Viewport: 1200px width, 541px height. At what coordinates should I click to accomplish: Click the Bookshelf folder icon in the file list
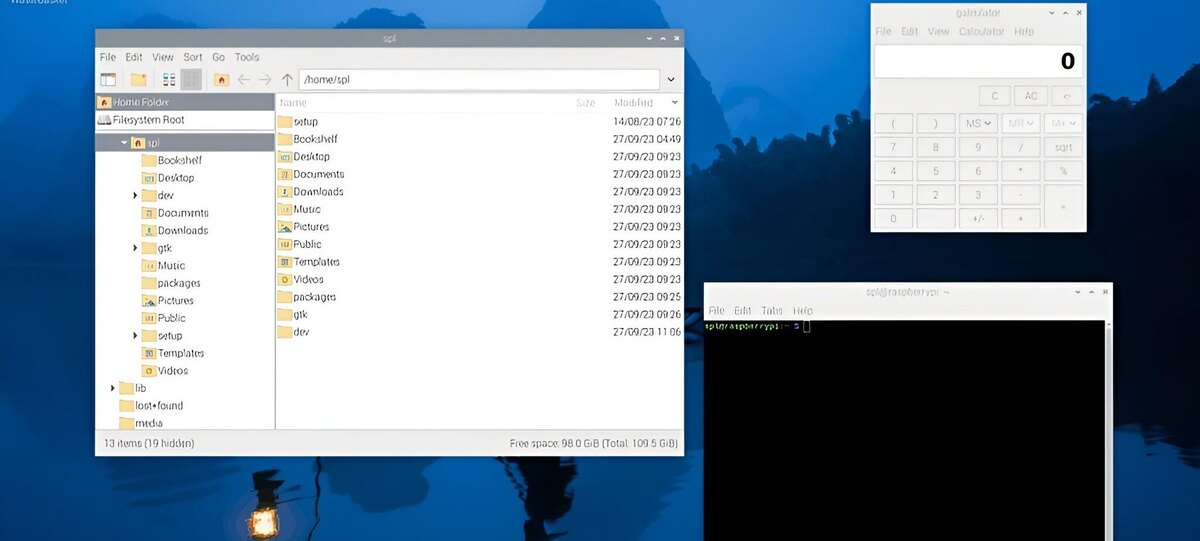pyautogui.click(x=284, y=139)
